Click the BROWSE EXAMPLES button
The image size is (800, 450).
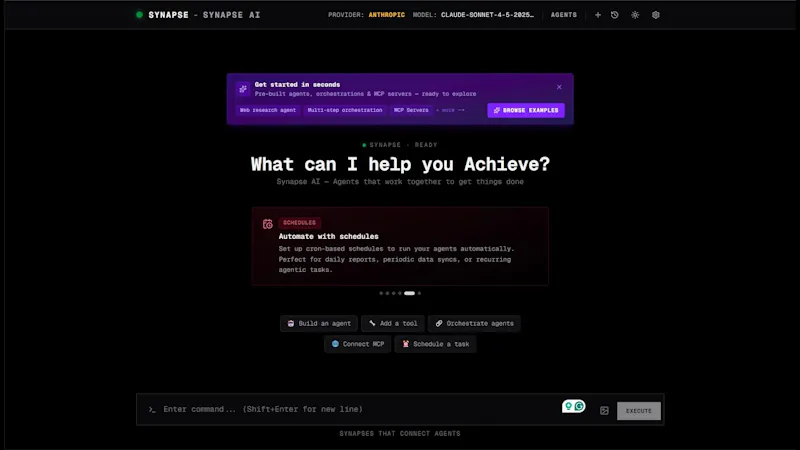pos(526,110)
